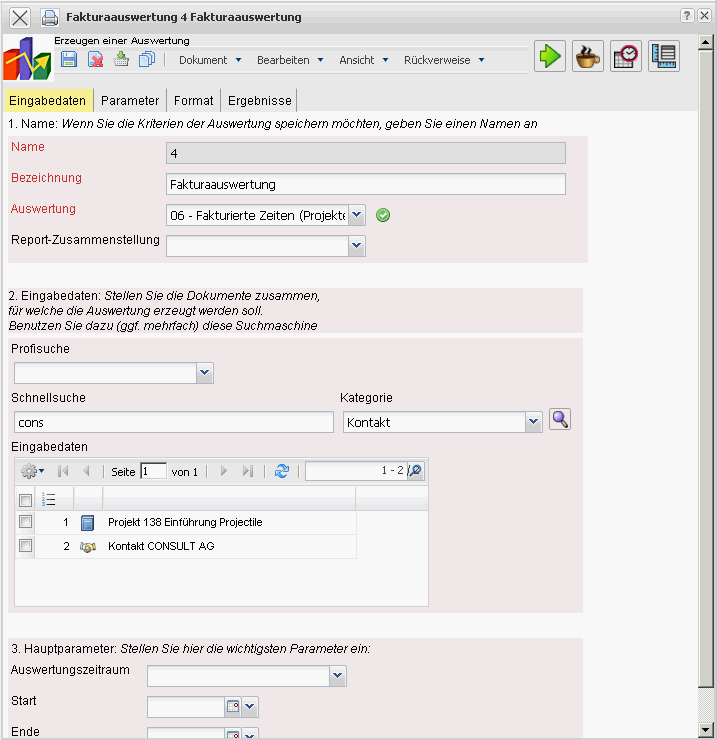Open the Auswertungszeitraum dropdown
This screenshot has height=740, width=717.
(338, 677)
